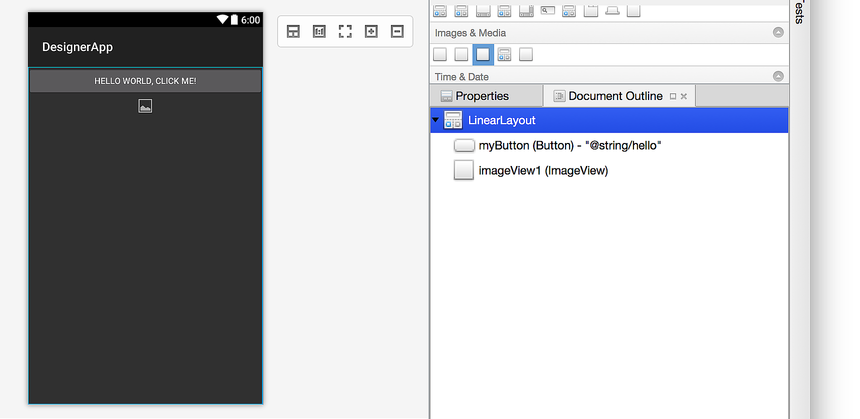Screen dimensions: 860x419
Task: Close the Document Outline pad
Action: (x=683, y=97)
